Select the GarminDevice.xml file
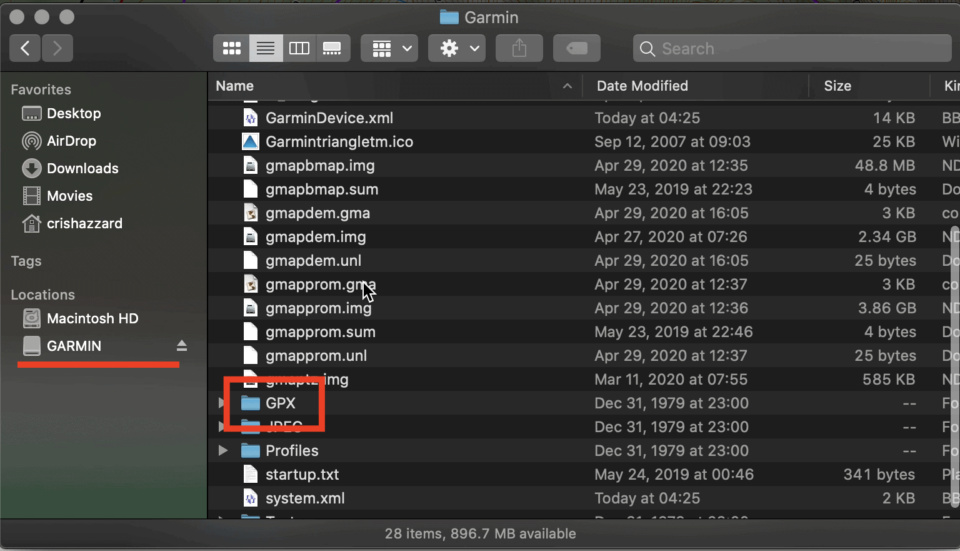Screen dimensions: 960x551 coord(328,117)
